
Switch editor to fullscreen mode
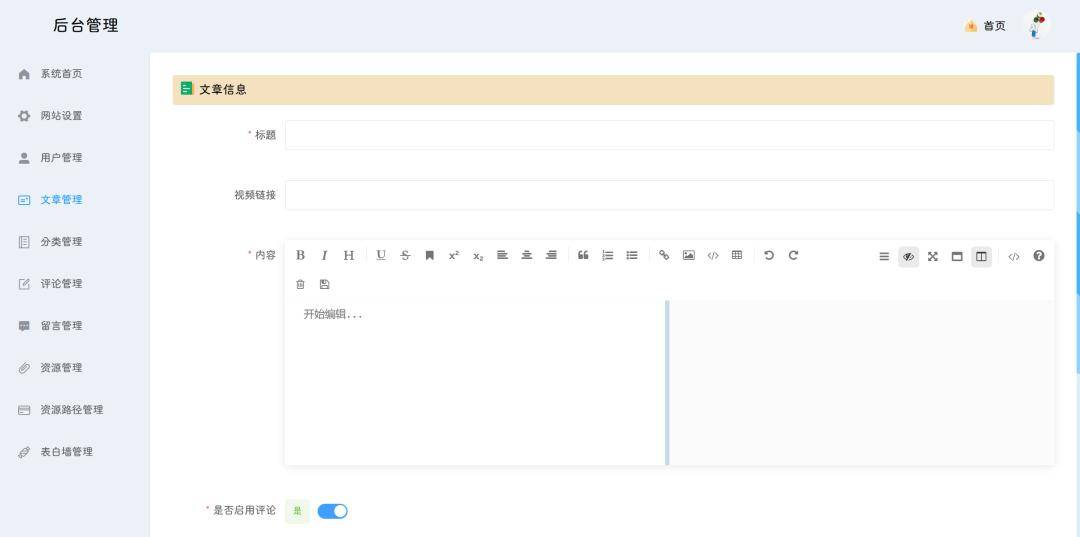tap(933, 257)
